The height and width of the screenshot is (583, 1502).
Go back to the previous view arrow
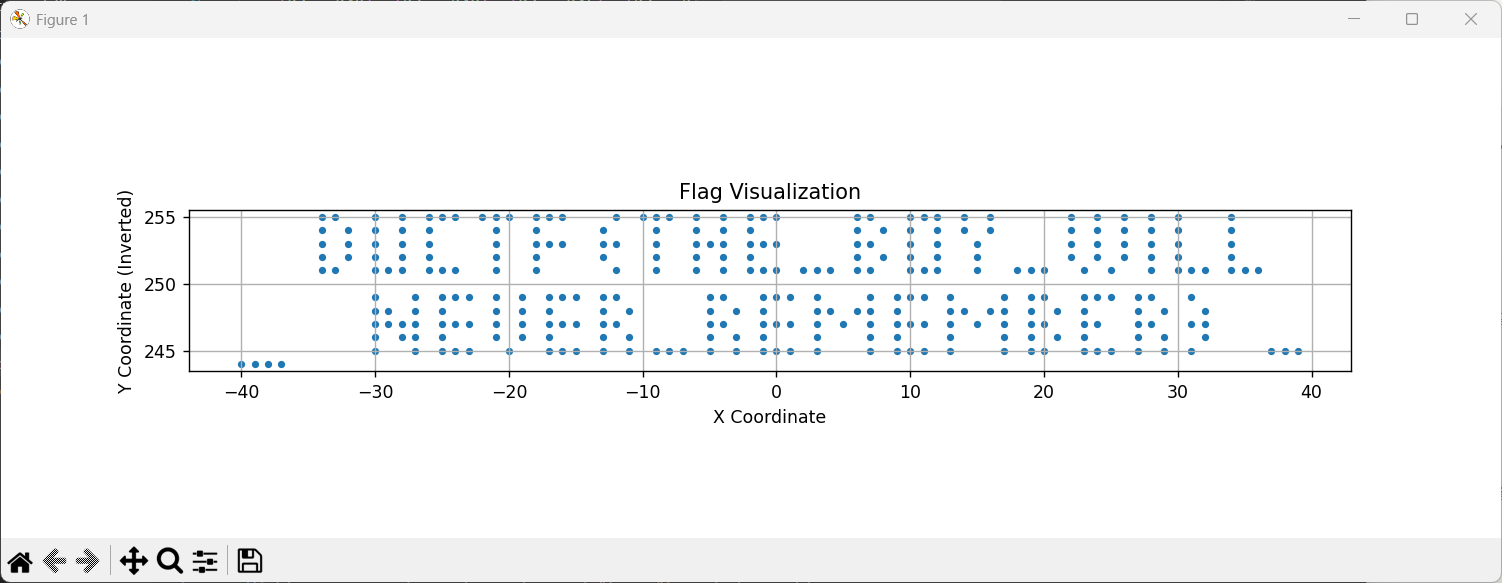tap(56, 561)
